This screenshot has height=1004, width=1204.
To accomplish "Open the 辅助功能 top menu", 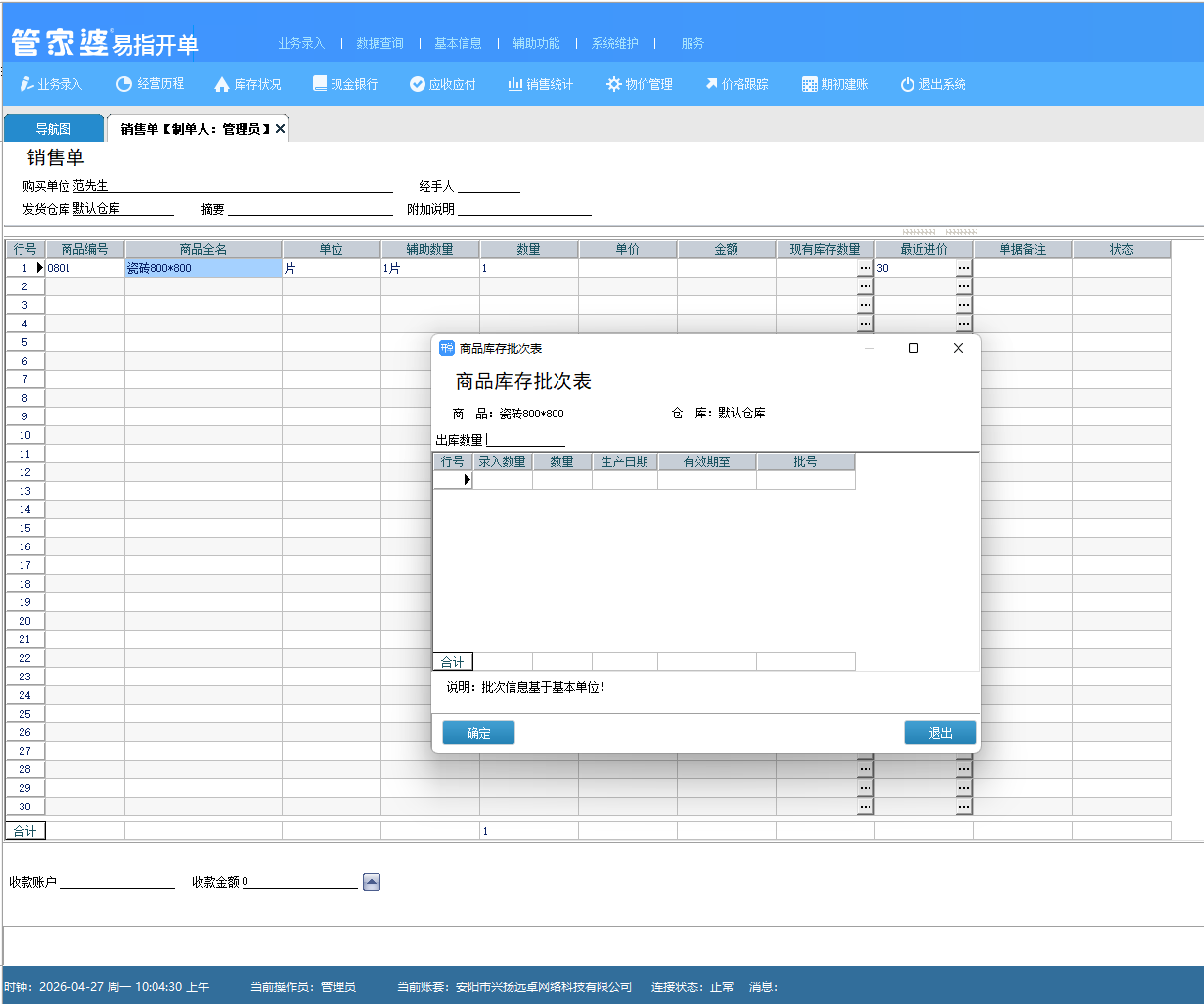I will point(536,43).
